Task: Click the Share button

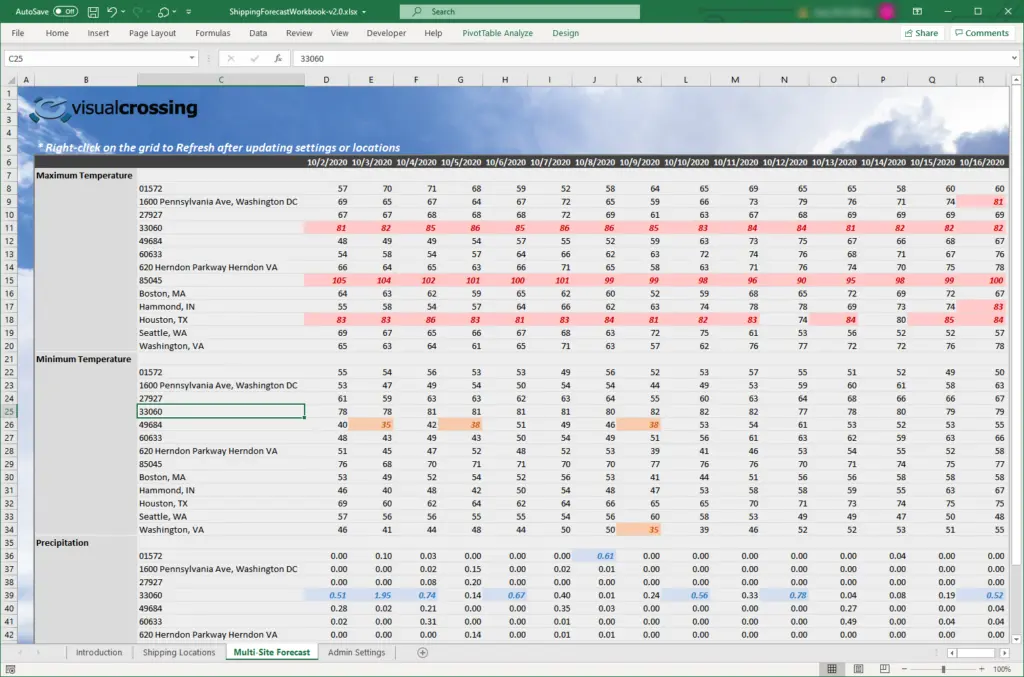Action: click(x=921, y=33)
